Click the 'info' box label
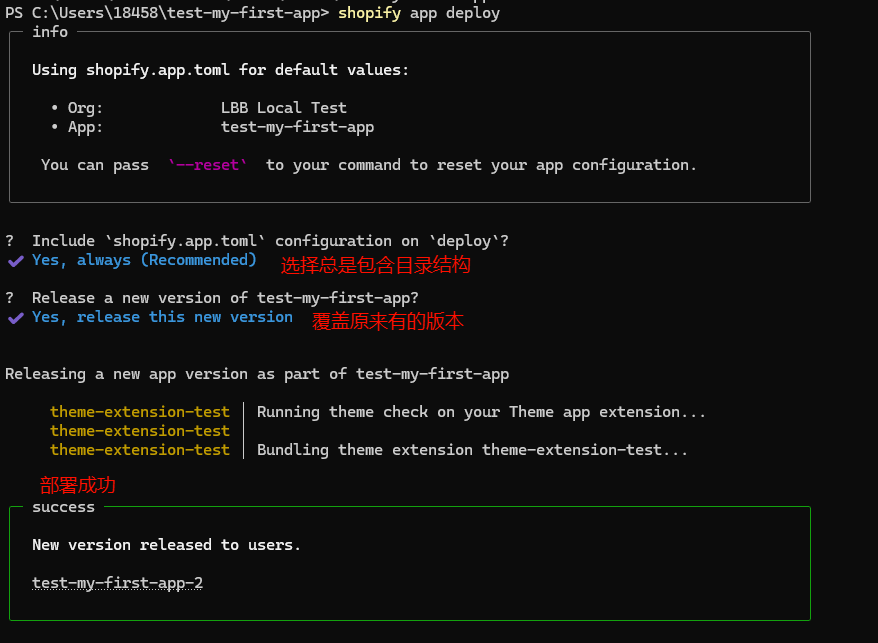Screen dimensions: 878x643 [50, 32]
